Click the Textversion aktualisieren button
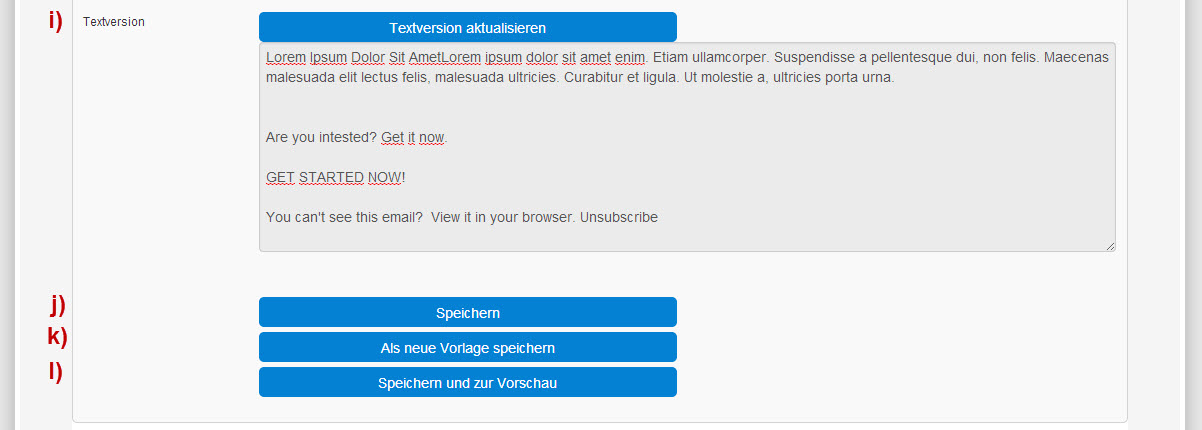Screen dimensions: 1202x430 tap(467, 27)
